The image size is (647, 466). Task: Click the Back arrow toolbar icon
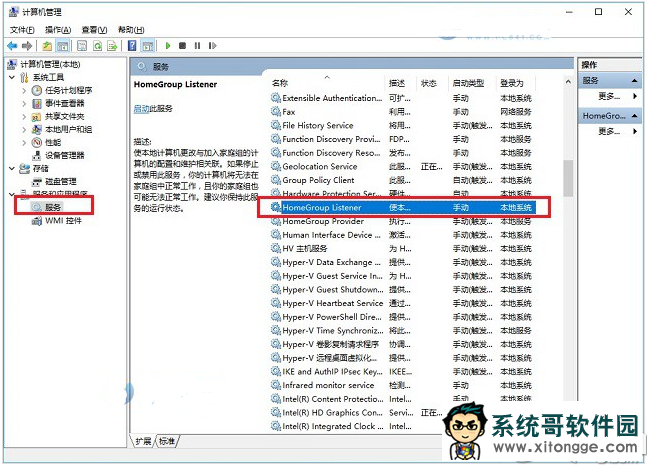(12, 46)
